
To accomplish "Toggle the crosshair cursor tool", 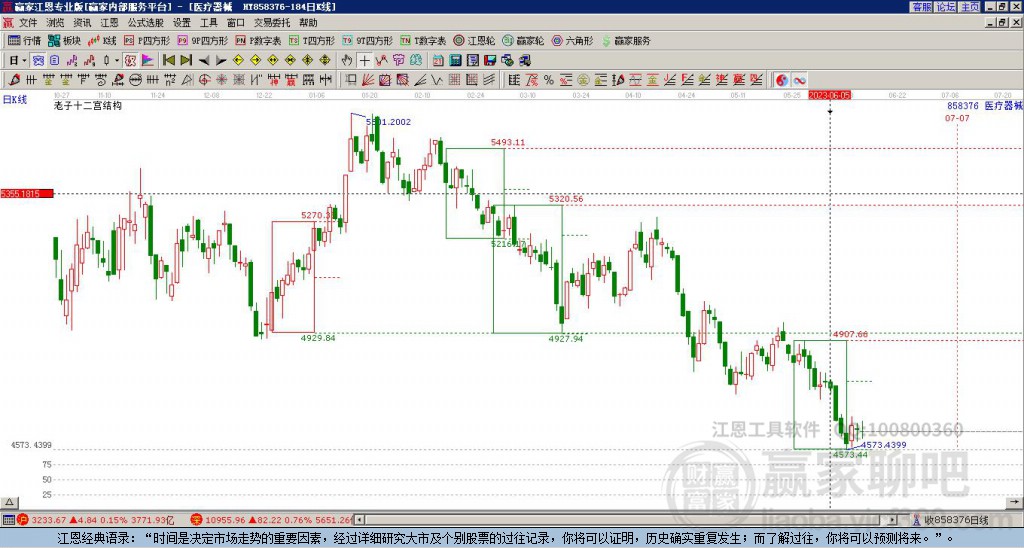I will coord(364,61).
